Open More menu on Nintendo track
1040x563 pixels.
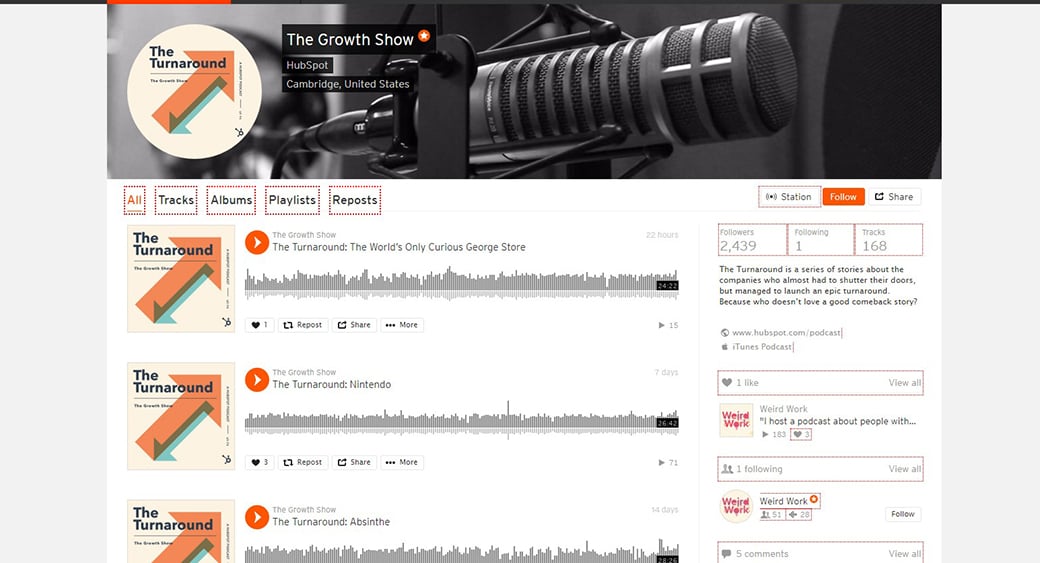click(402, 462)
